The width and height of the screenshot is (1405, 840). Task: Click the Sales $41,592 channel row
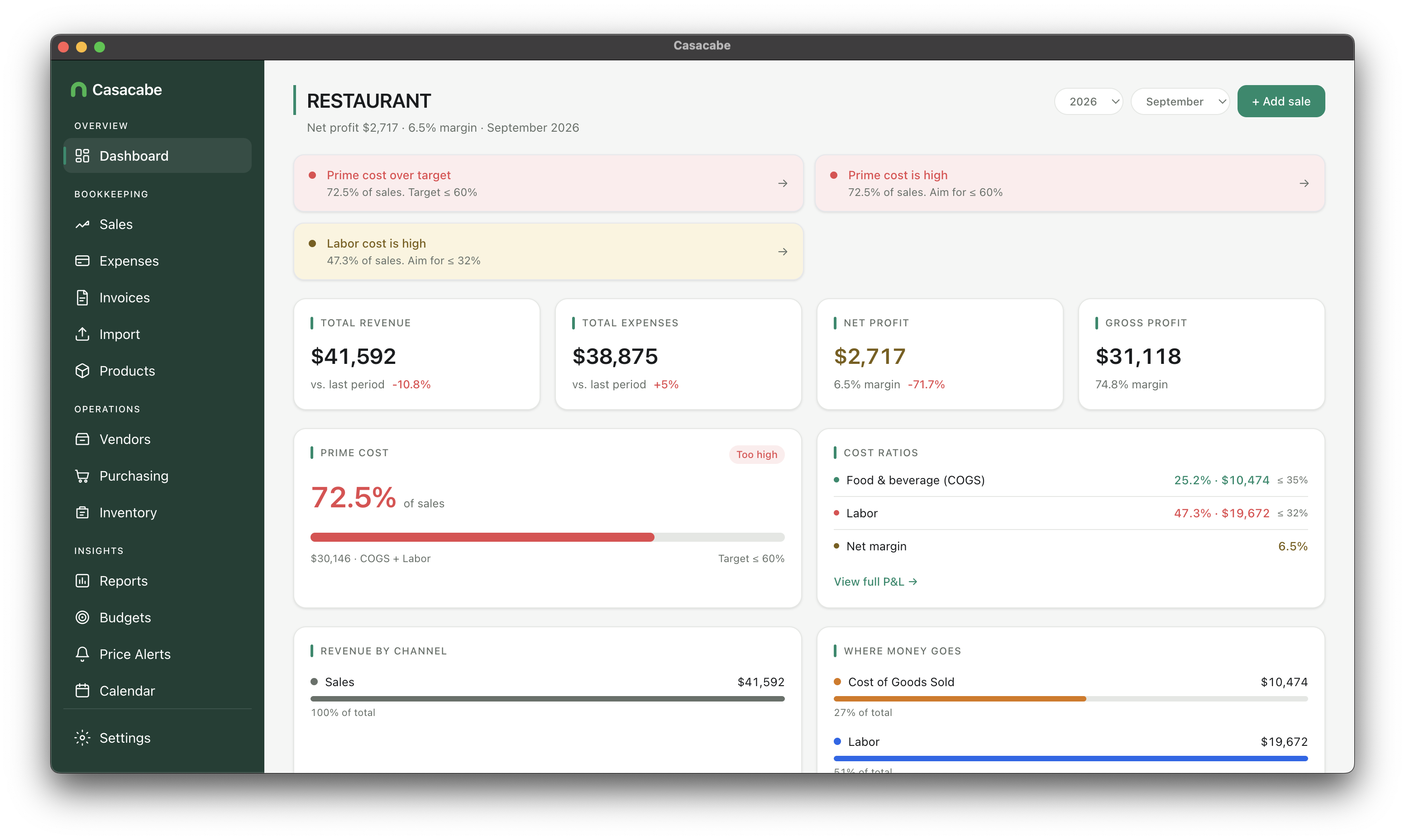(x=547, y=682)
